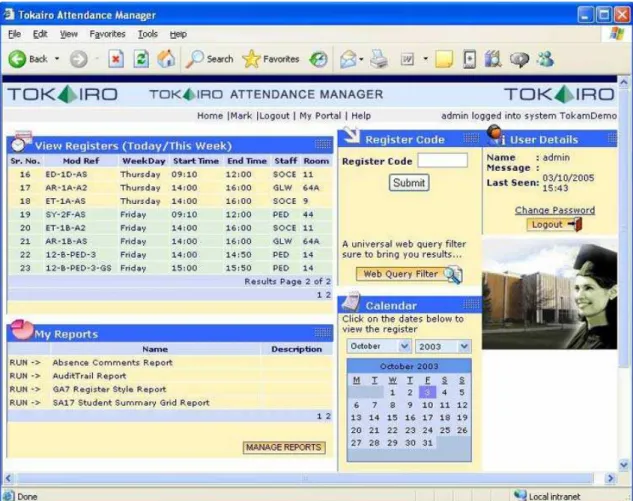This screenshot has height=501, width=633.
Task: Open the Edit menu
Action: pos(40,34)
